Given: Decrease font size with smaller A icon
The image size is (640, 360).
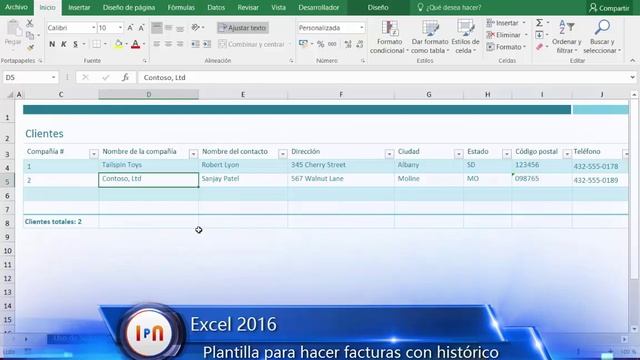Looking at the screenshot, I should (x=141, y=28).
